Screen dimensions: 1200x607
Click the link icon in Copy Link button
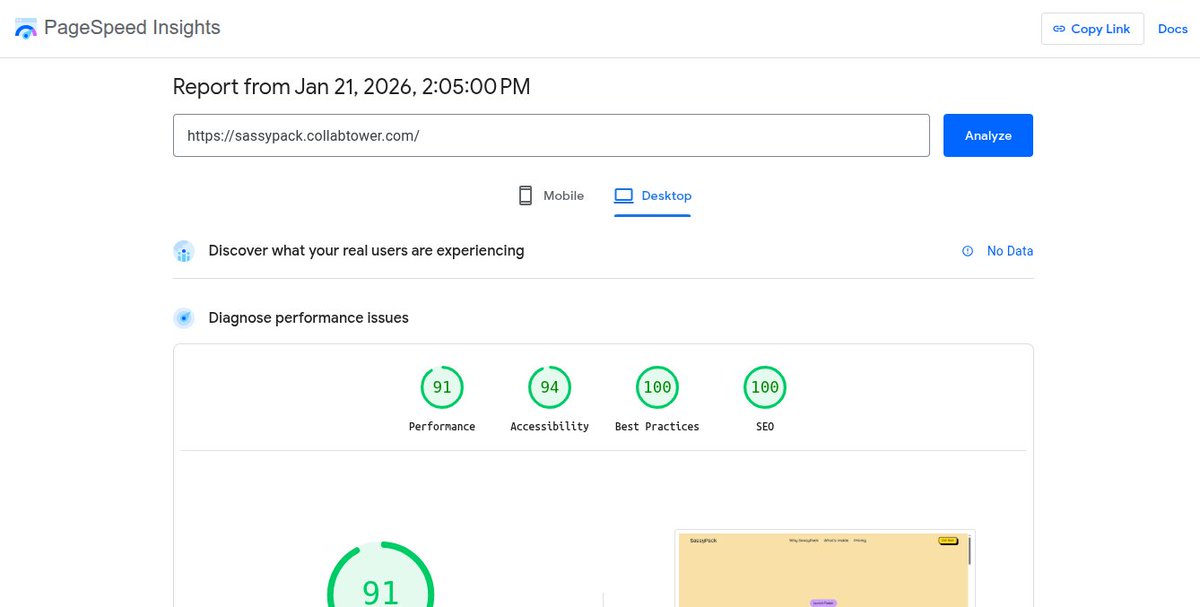[1059, 29]
